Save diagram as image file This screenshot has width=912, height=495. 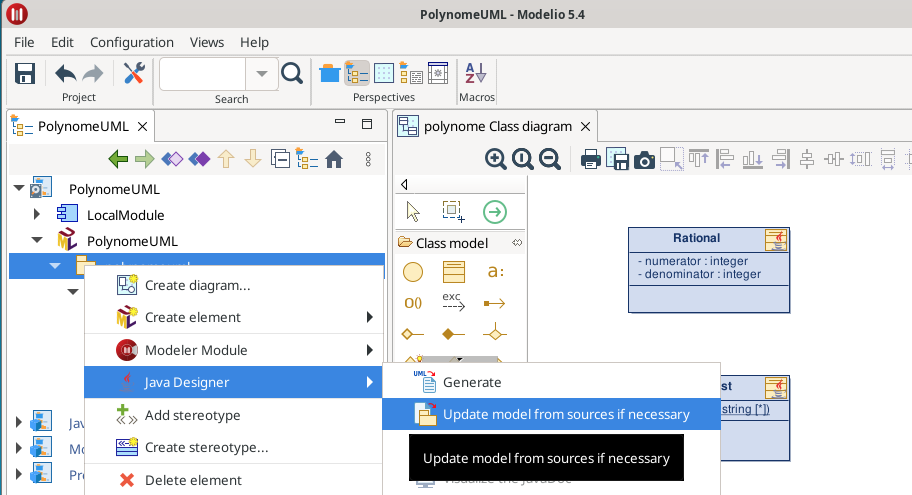tap(617, 159)
